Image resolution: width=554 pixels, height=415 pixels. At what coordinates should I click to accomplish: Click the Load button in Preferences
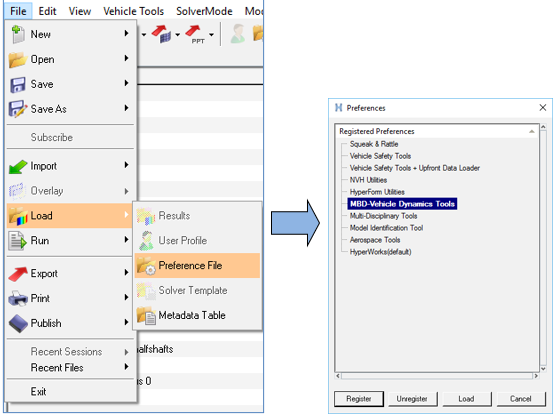[466, 399]
